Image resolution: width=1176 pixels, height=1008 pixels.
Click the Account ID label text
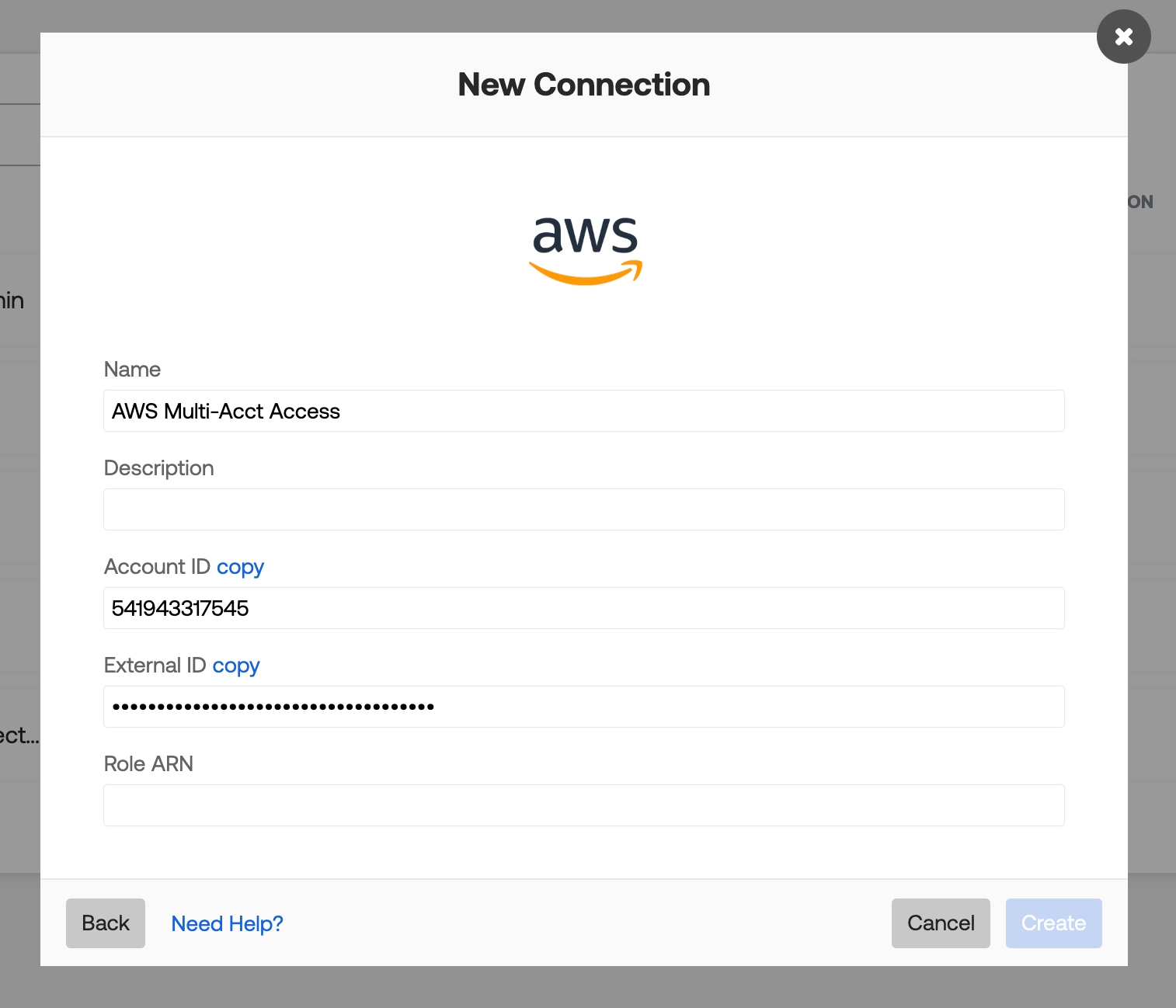[157, 567]
